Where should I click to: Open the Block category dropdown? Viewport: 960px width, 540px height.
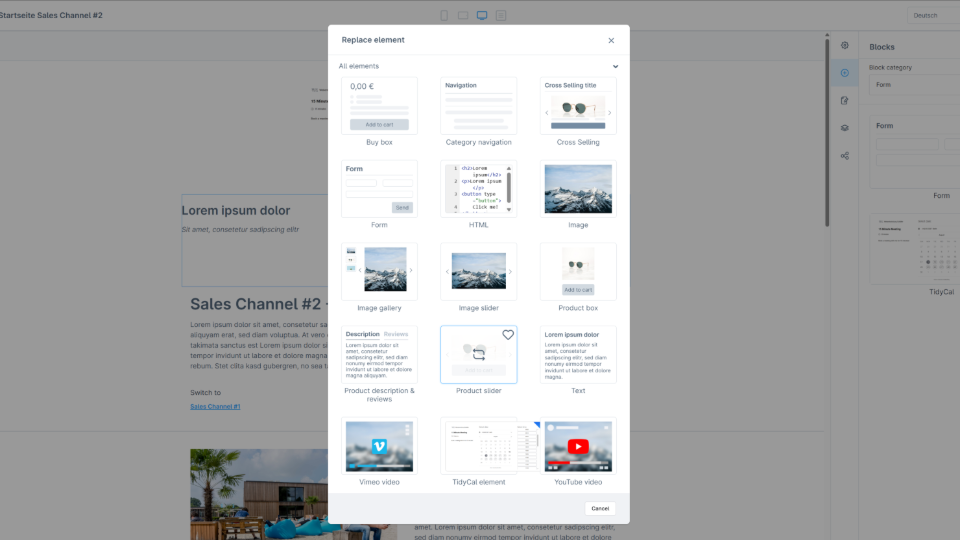pyautogui.click(x=914, y=85)
